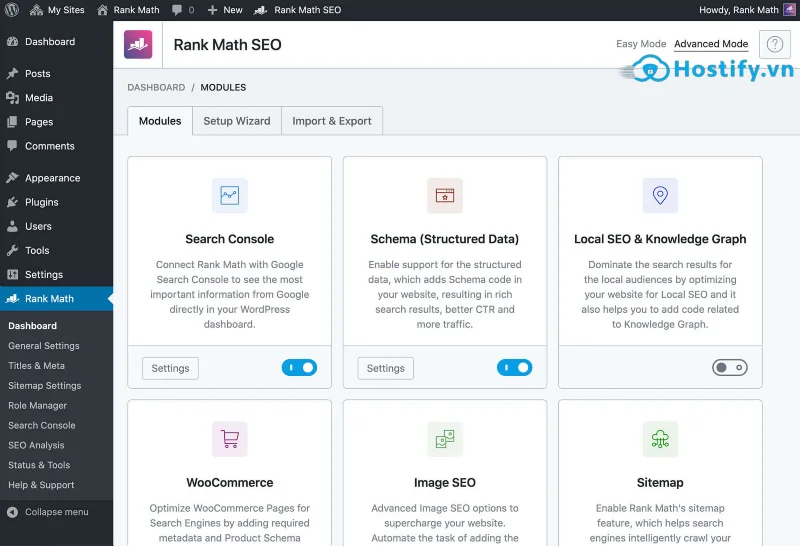Click DASHBOARD in the breadcrumb

click(156, 87)
